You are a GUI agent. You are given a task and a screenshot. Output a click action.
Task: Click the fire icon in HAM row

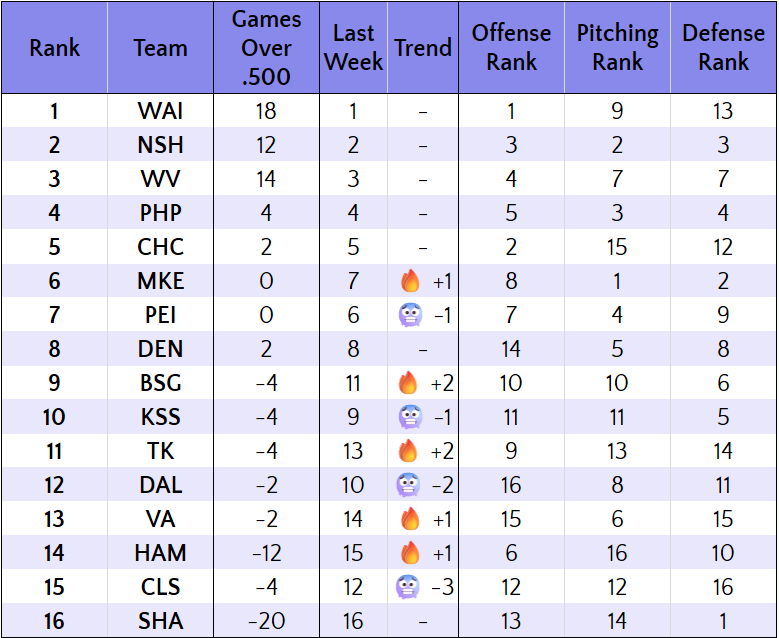point(408,554)
